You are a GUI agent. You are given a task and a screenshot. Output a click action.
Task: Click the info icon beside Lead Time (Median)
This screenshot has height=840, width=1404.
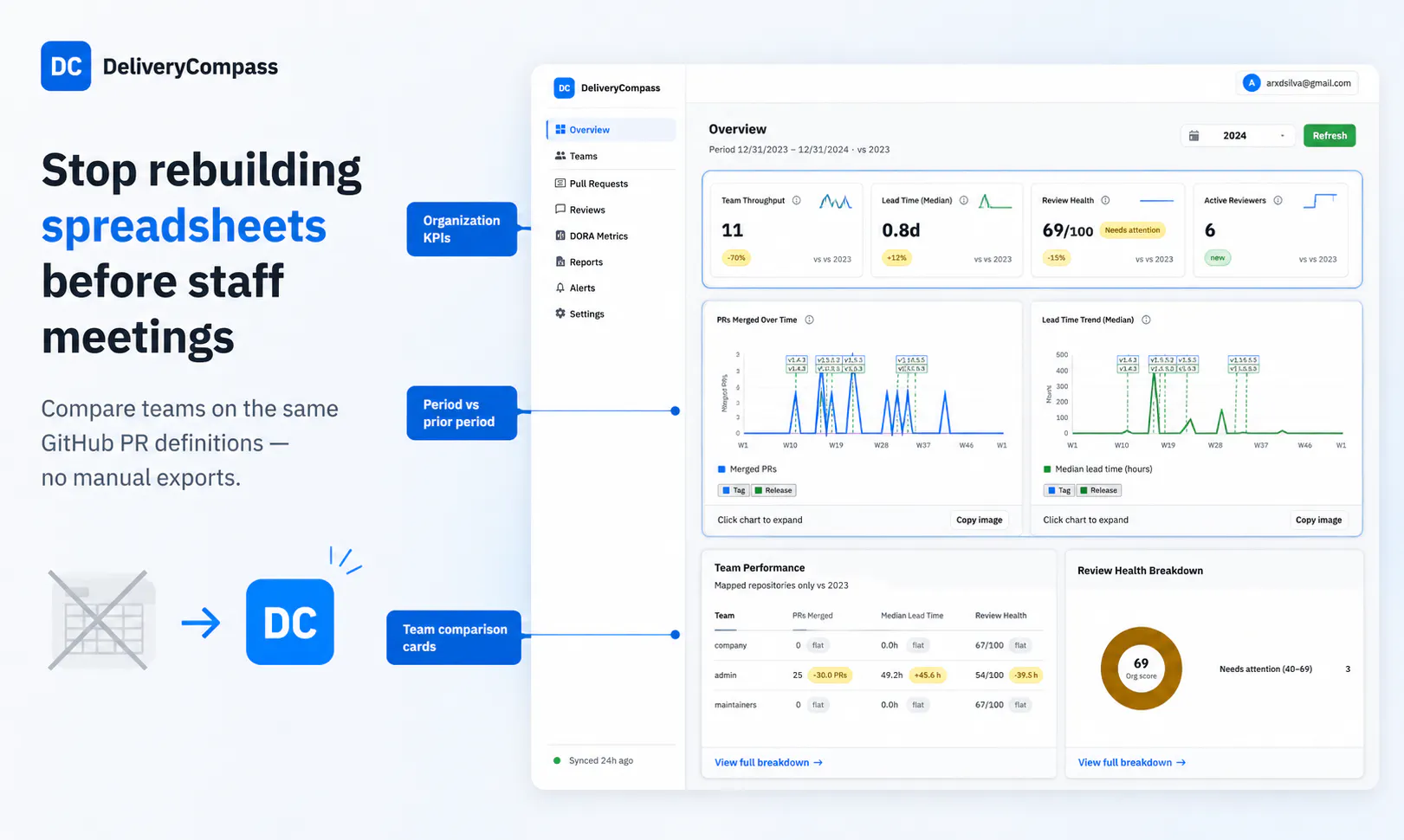pyautogui.click(x=963, y=200)
